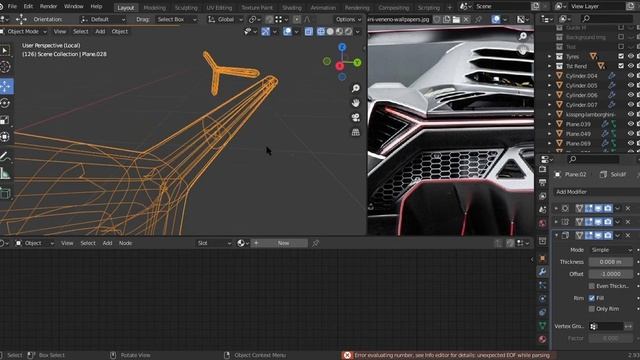Click the blue Z axis on navigation gizmo
Screen dimensions: 640x360
[x=342, y=47]
